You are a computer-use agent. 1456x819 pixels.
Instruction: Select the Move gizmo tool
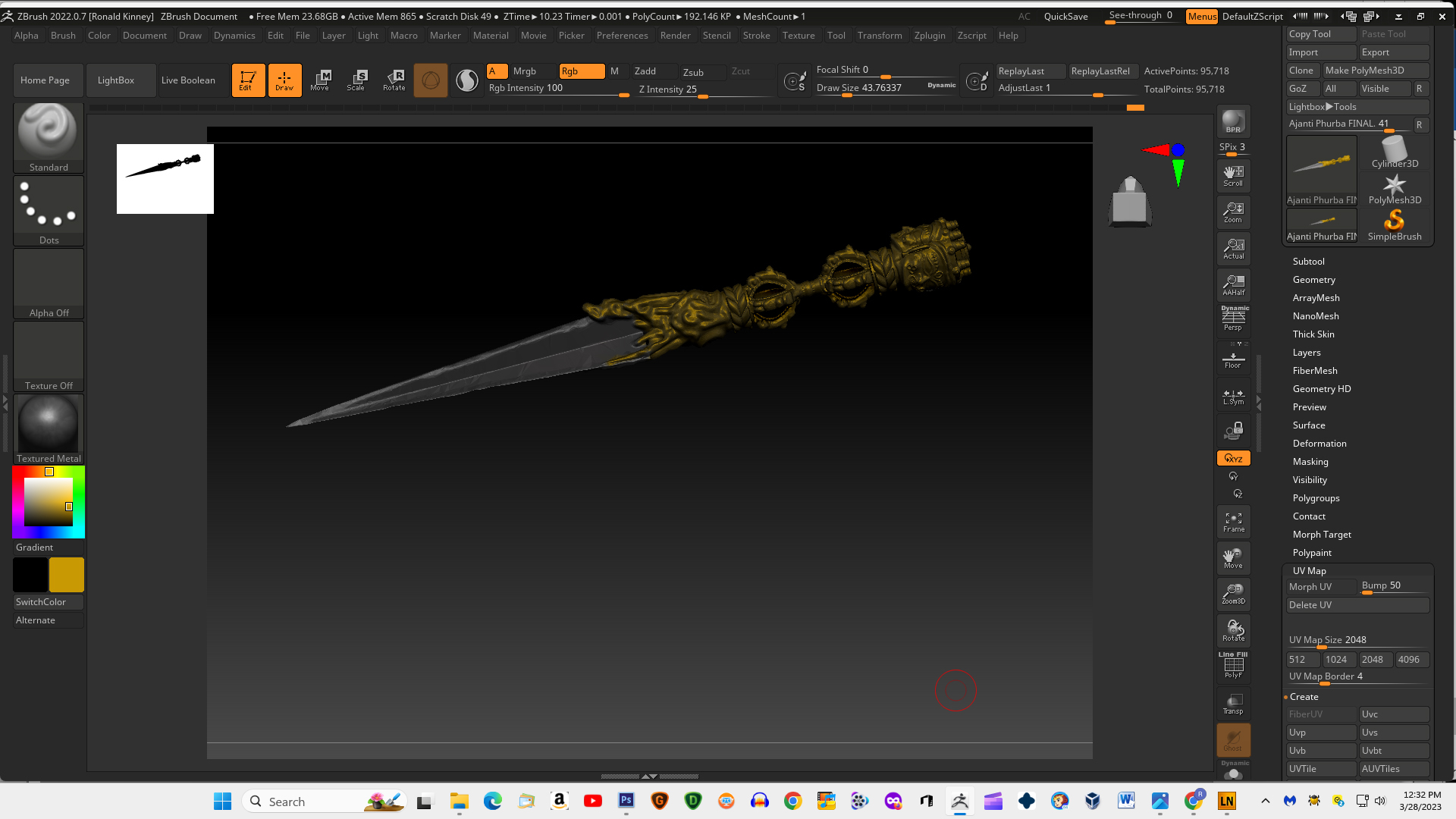(321, 80)
